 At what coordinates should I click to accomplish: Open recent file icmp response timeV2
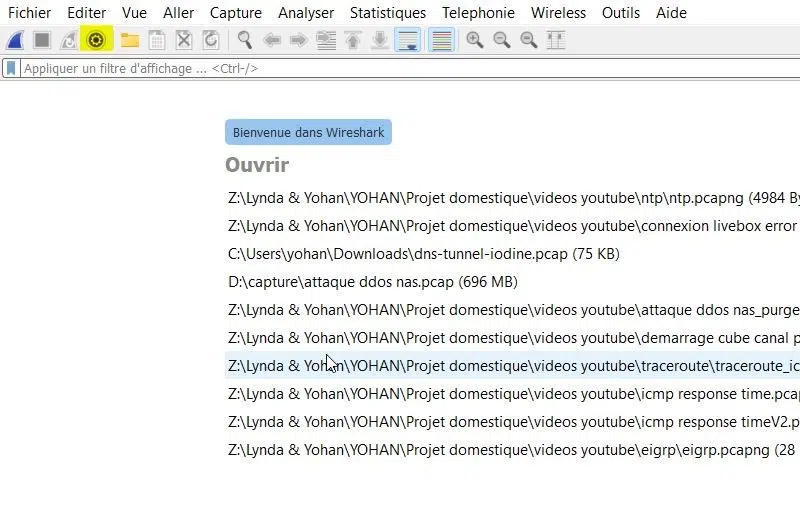512,422
